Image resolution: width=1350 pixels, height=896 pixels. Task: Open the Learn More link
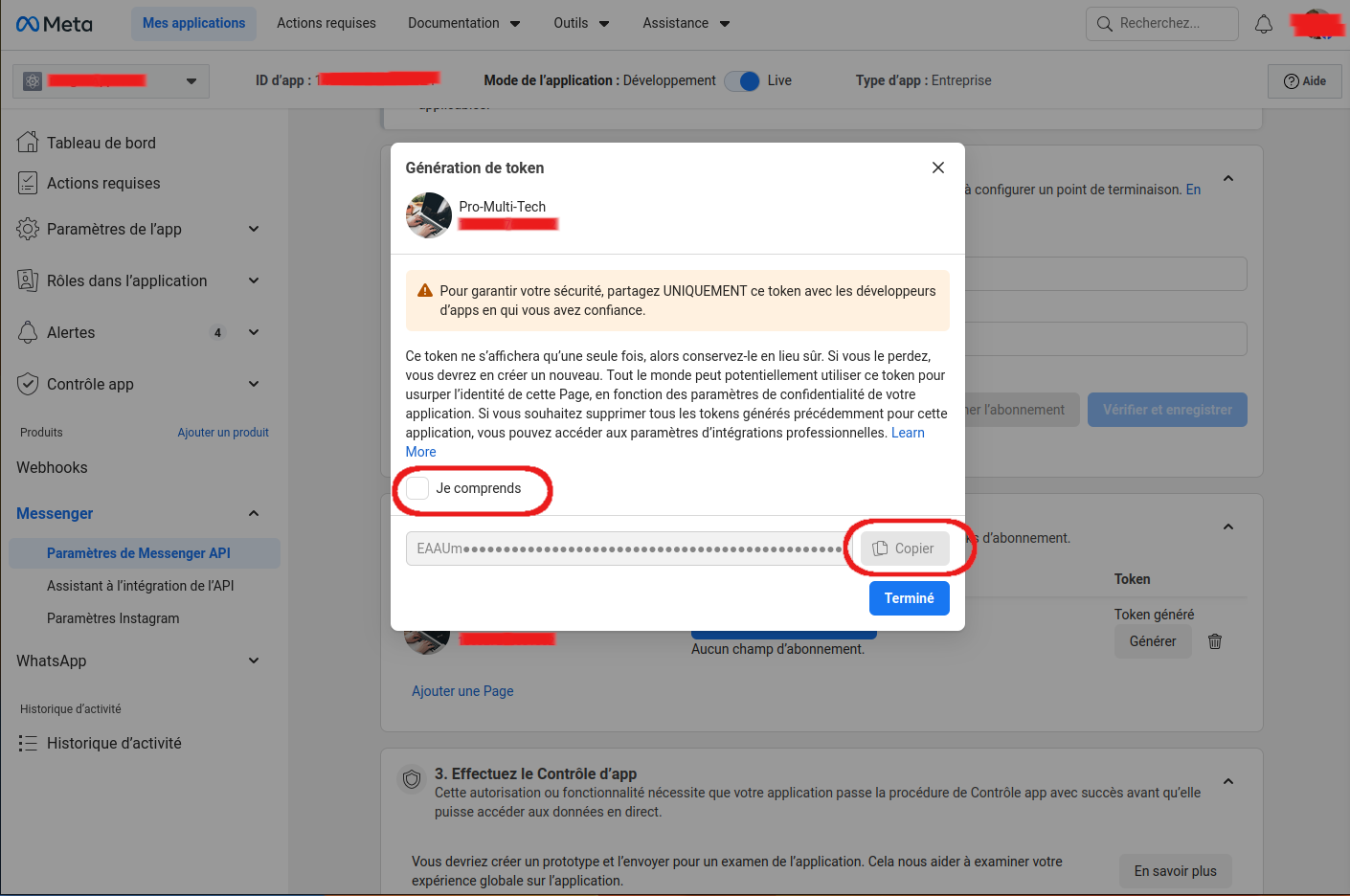(908, 433)
